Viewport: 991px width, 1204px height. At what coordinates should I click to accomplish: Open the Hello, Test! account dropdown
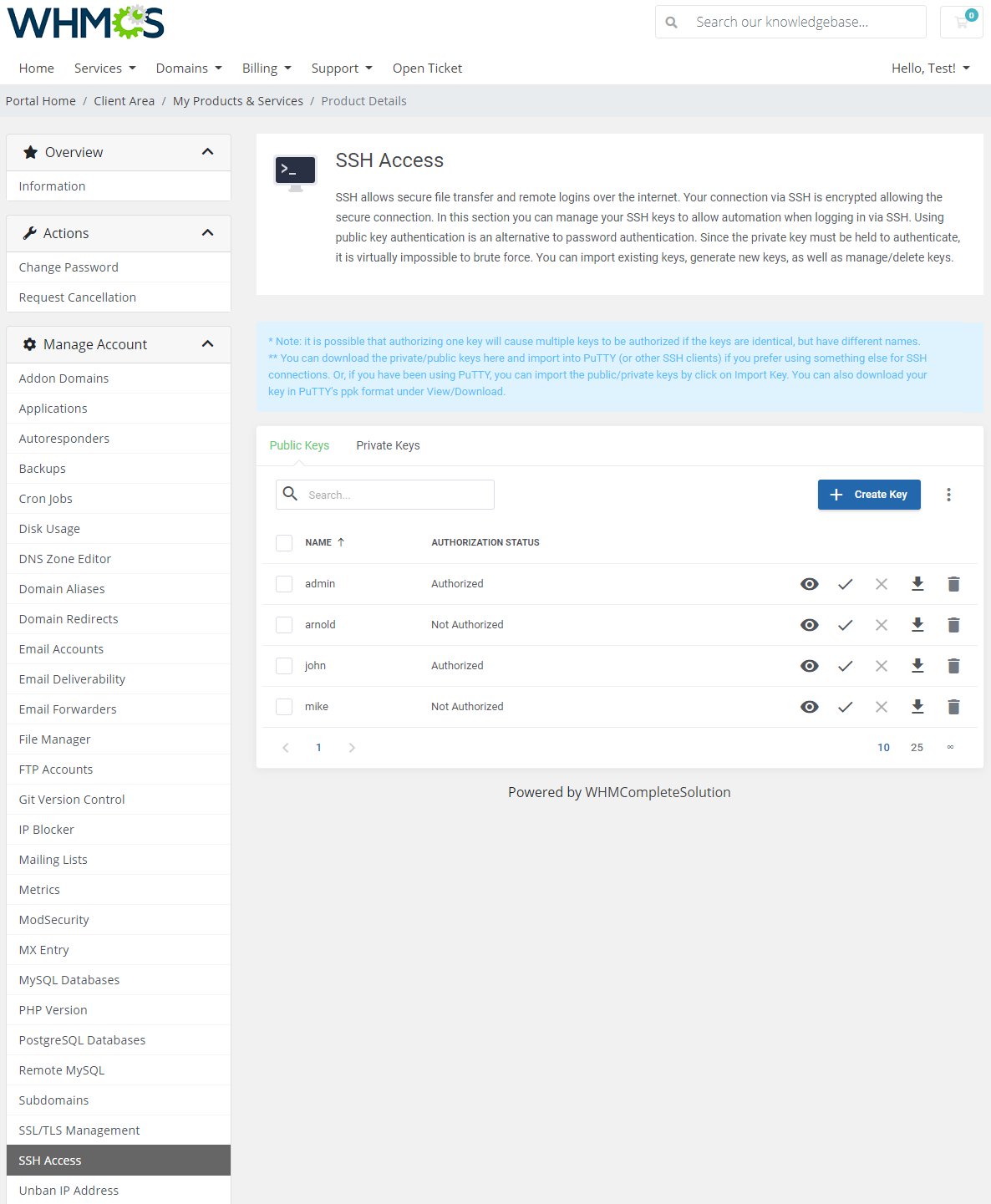tap(930, 68)
